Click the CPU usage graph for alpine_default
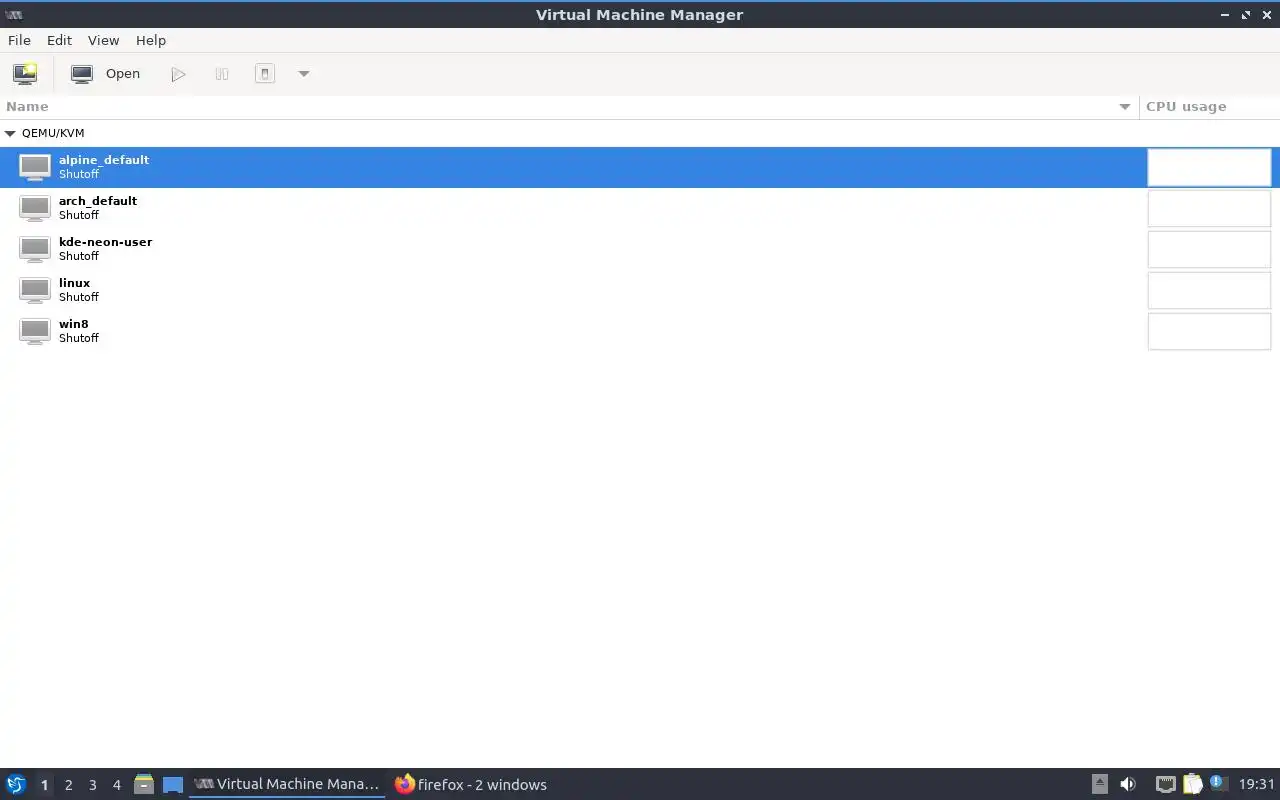The height and width of the screenshot is (800, 1280). [x=1209, y=167]
